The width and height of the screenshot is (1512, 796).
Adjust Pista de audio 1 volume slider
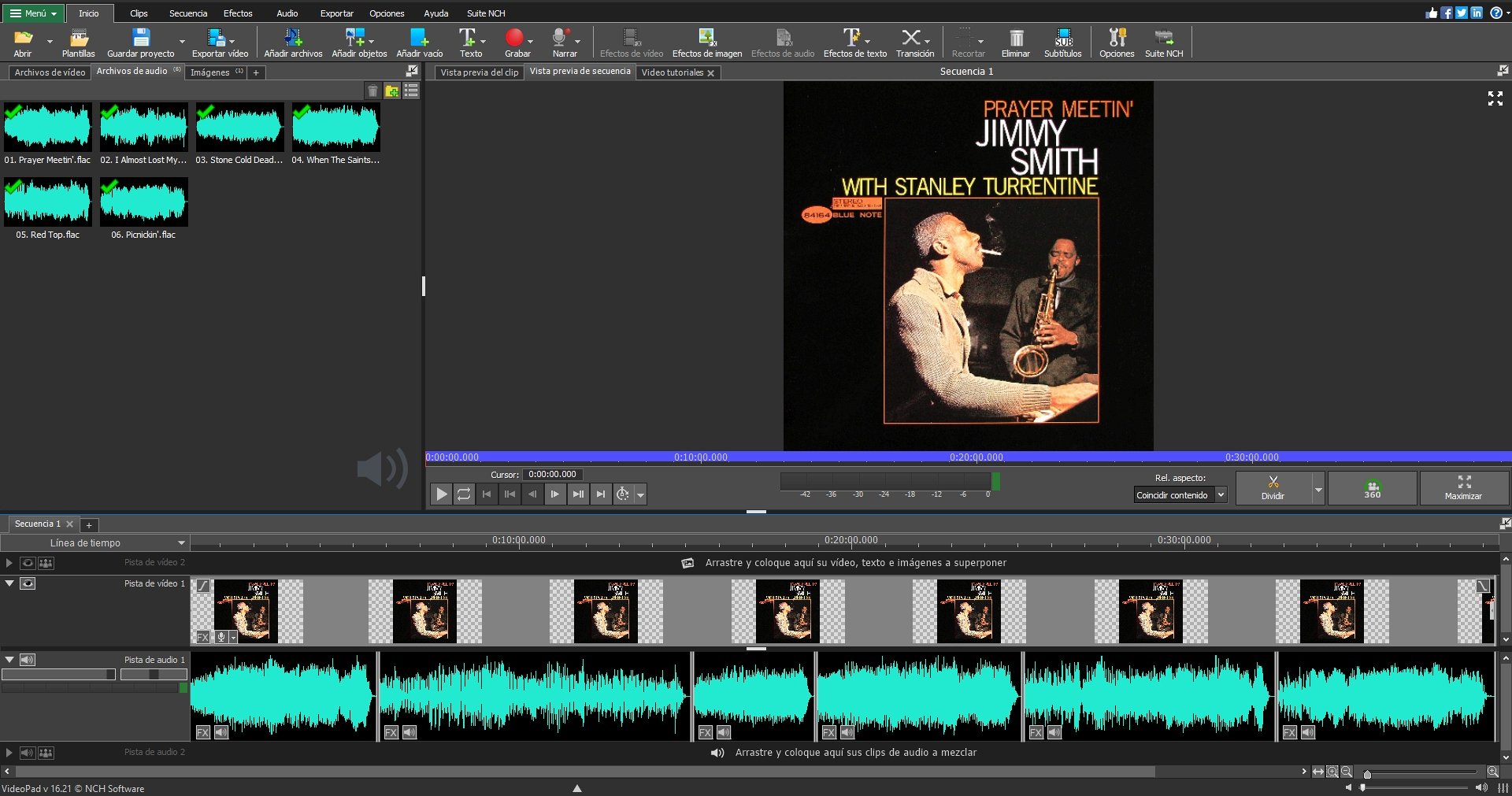(58, 675)
